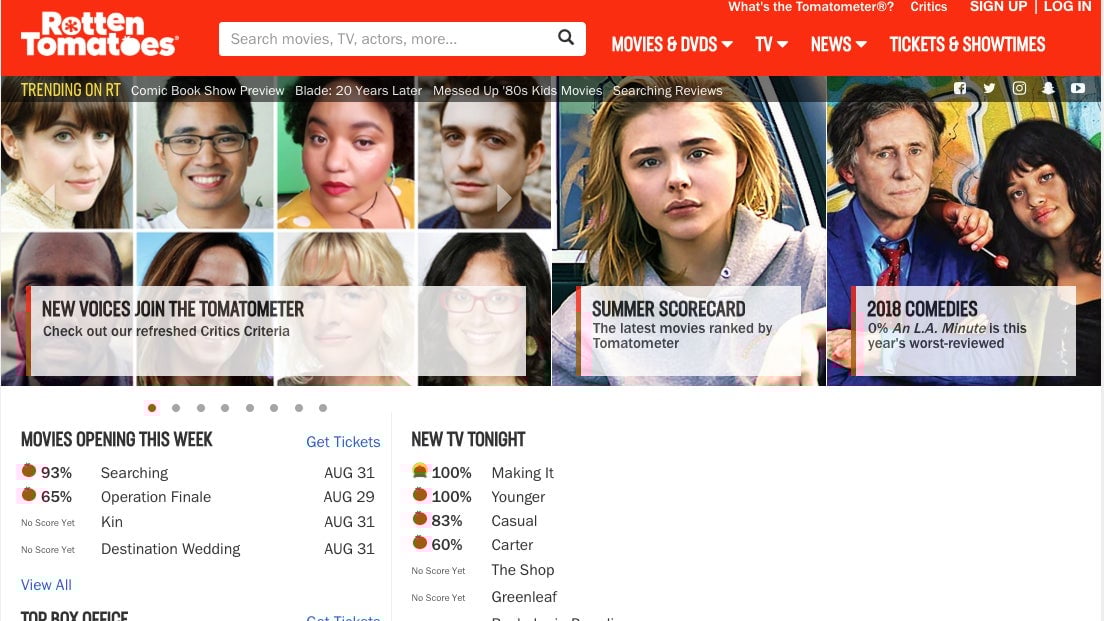Viewport: 1104px width, 621px height.
Task: Click the tomato icon beside Younger's 100%
Action: click(x=420, y=494)
